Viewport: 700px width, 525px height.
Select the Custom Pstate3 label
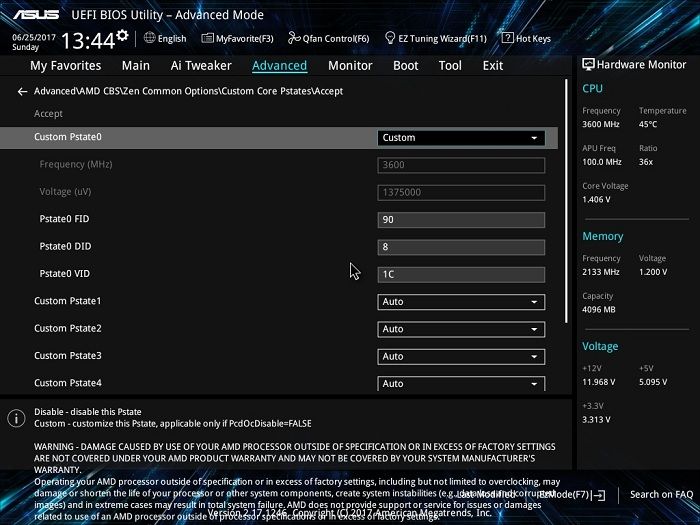pos(68,356)
